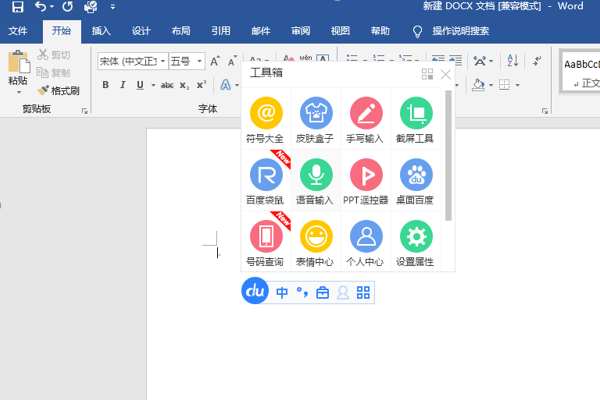This screenshot has width=600, height=400.
Task: Click the shading paint bucket button
Action: [x=478, y=85]
